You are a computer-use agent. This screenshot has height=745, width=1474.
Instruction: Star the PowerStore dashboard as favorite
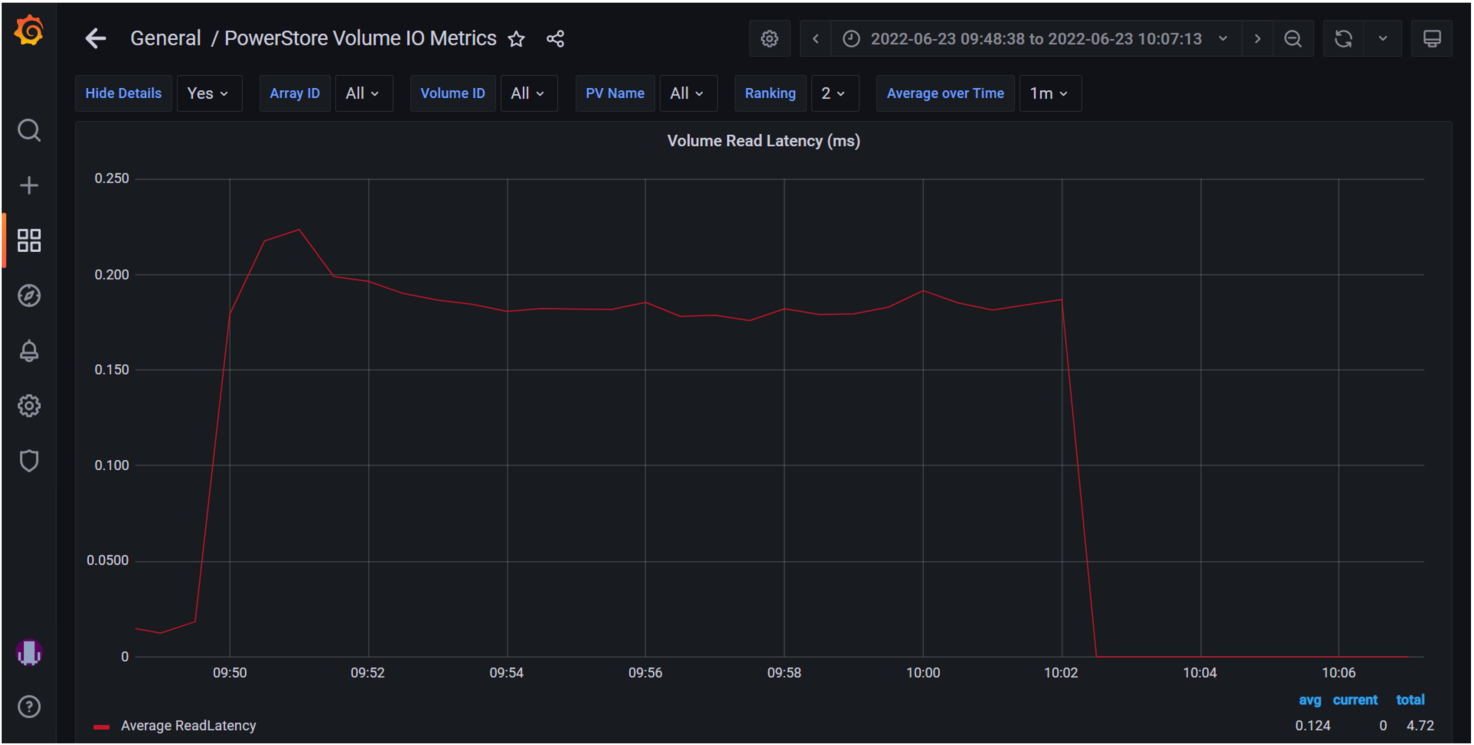pos(516,39)
